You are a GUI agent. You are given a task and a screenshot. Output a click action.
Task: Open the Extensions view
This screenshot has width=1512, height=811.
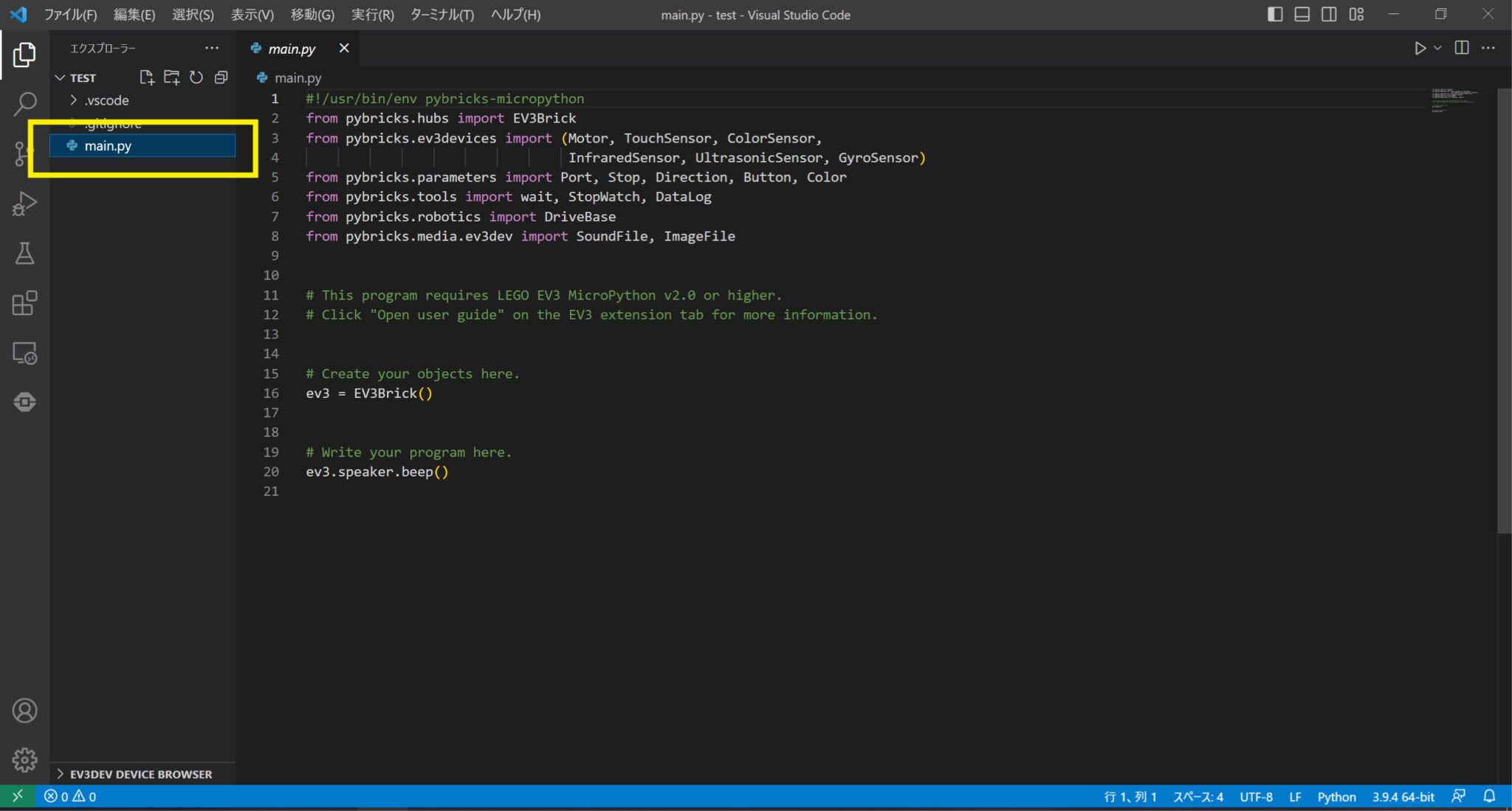click(24, 303)
